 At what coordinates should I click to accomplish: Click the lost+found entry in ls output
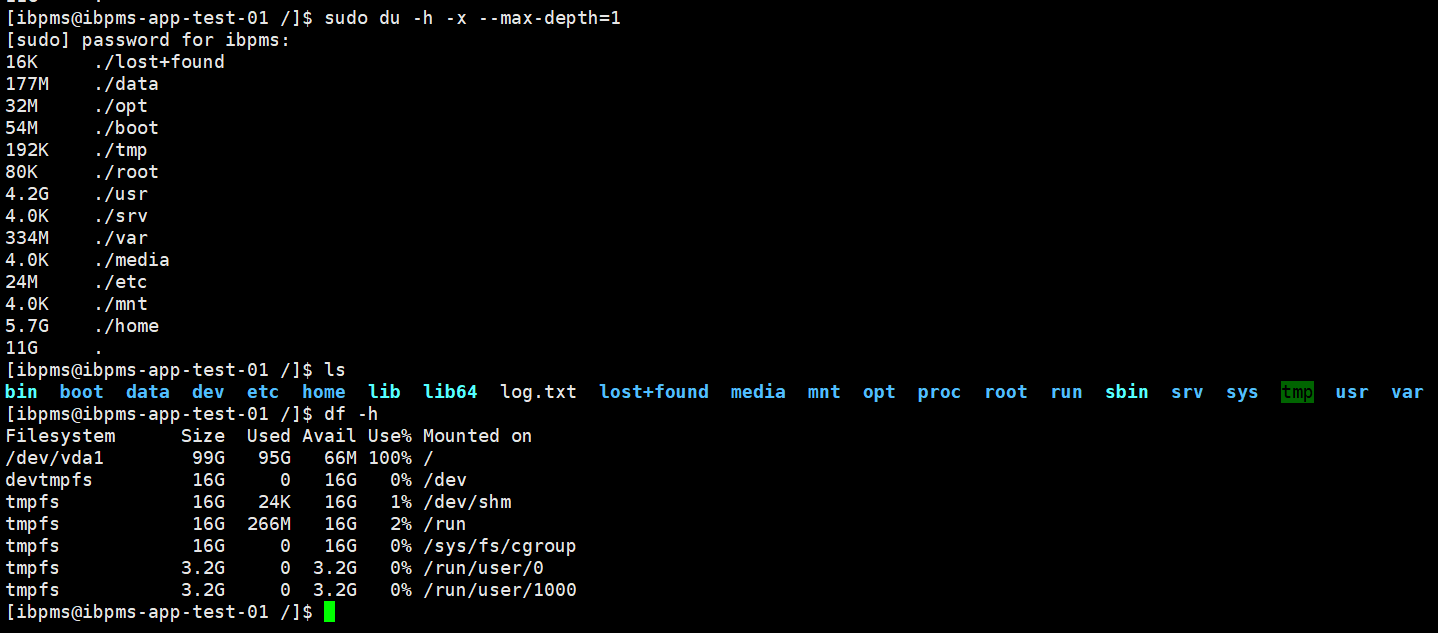[x=654, y=392]
